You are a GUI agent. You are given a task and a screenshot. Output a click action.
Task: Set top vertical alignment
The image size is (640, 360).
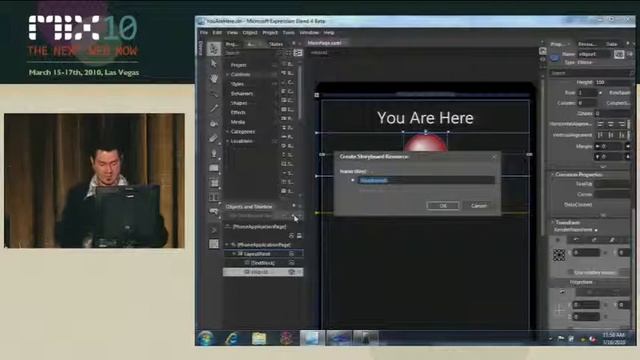(600, 135)
